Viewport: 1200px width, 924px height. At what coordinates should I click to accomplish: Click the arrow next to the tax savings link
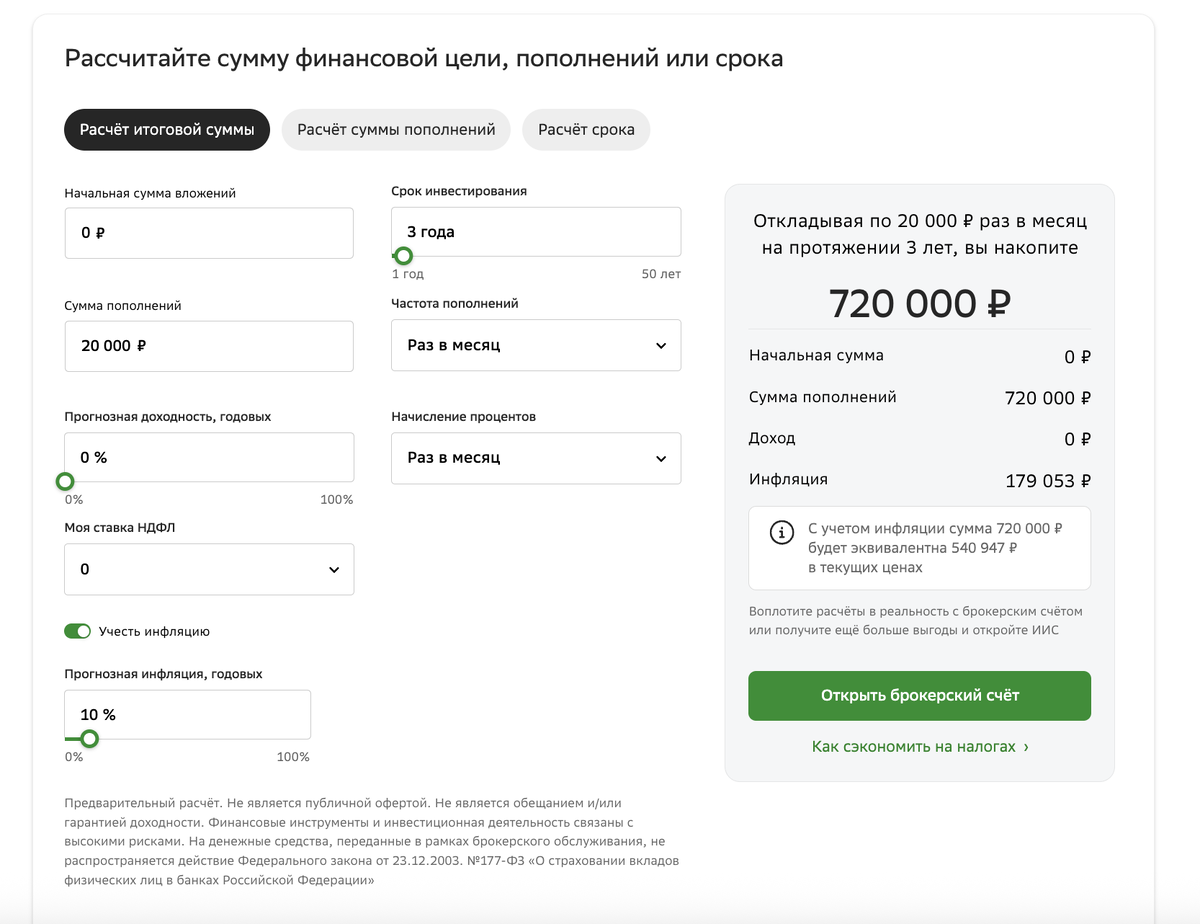[1026, 747]
